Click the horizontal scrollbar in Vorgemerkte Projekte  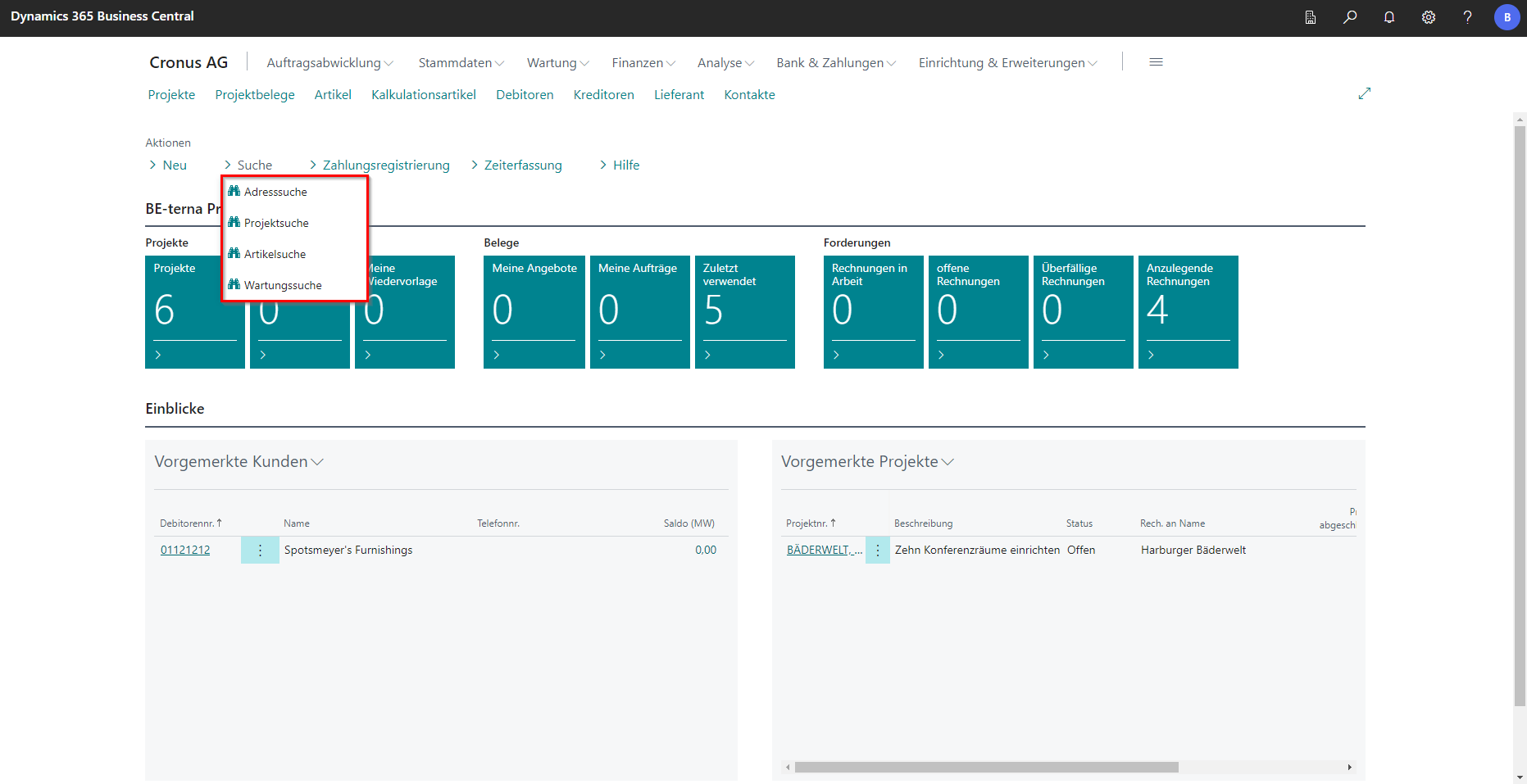986,768
